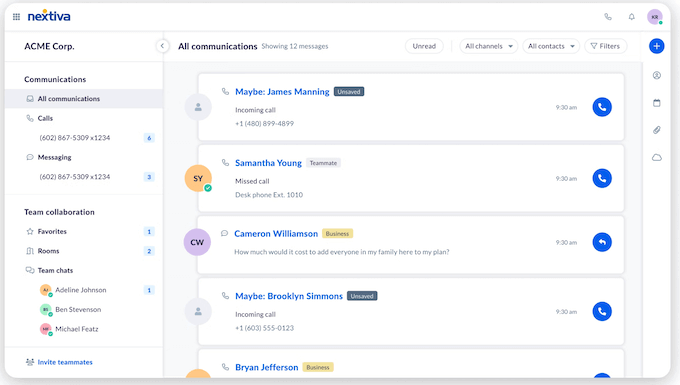Open the Maybe: Brooklyn Simmons contact name

[289, 296]
